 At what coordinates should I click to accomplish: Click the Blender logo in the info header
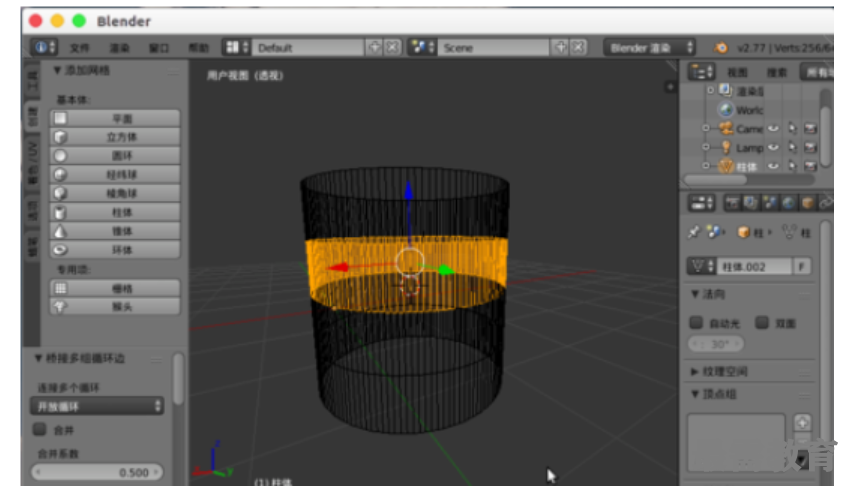point(720,47)
